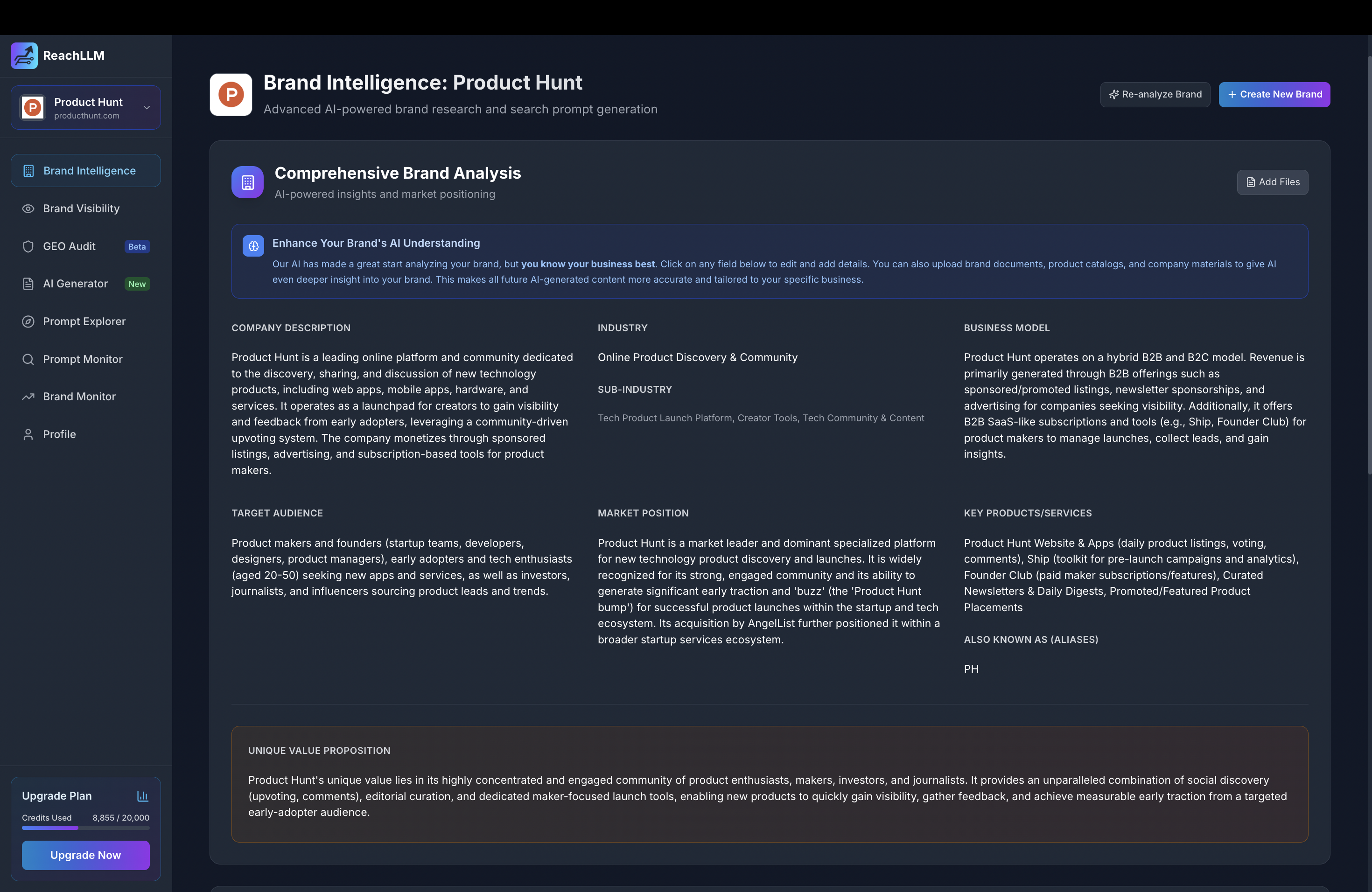
Task: Edit the Key Products/Services text
Action: [1132, 575]
